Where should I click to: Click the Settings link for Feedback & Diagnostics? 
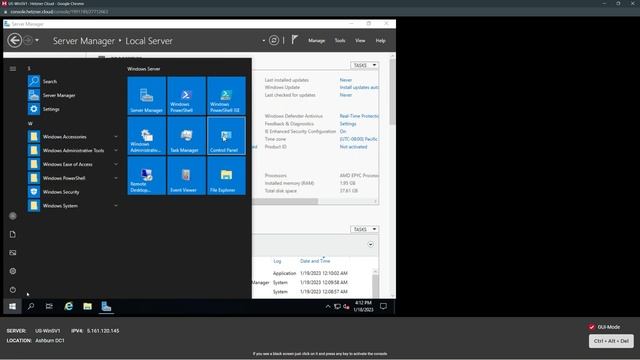[348, 124]
